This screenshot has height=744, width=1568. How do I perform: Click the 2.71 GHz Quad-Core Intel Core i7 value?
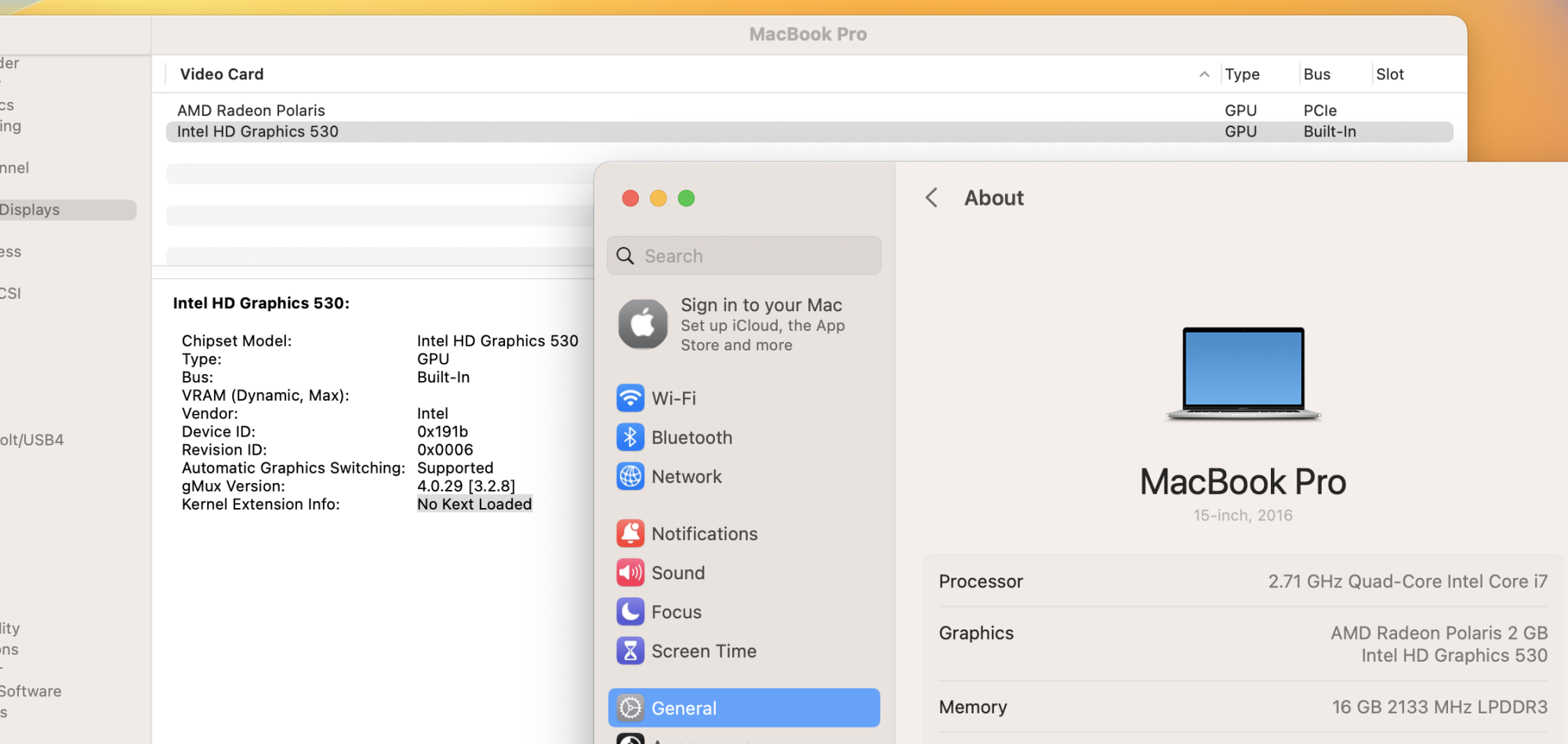coord(1408,582)
